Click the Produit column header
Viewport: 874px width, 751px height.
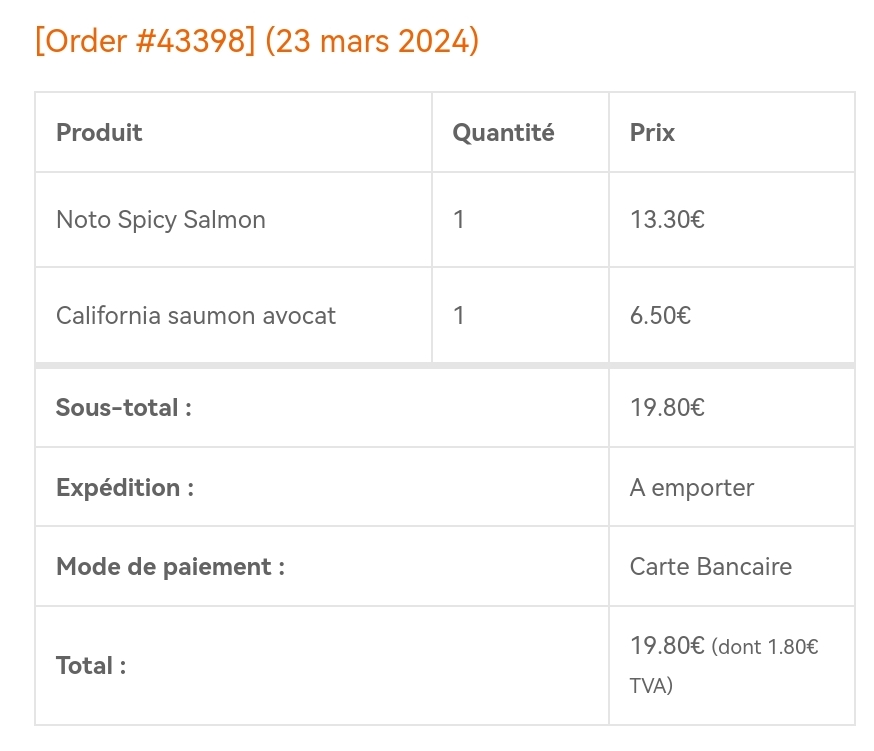[99, 133]
